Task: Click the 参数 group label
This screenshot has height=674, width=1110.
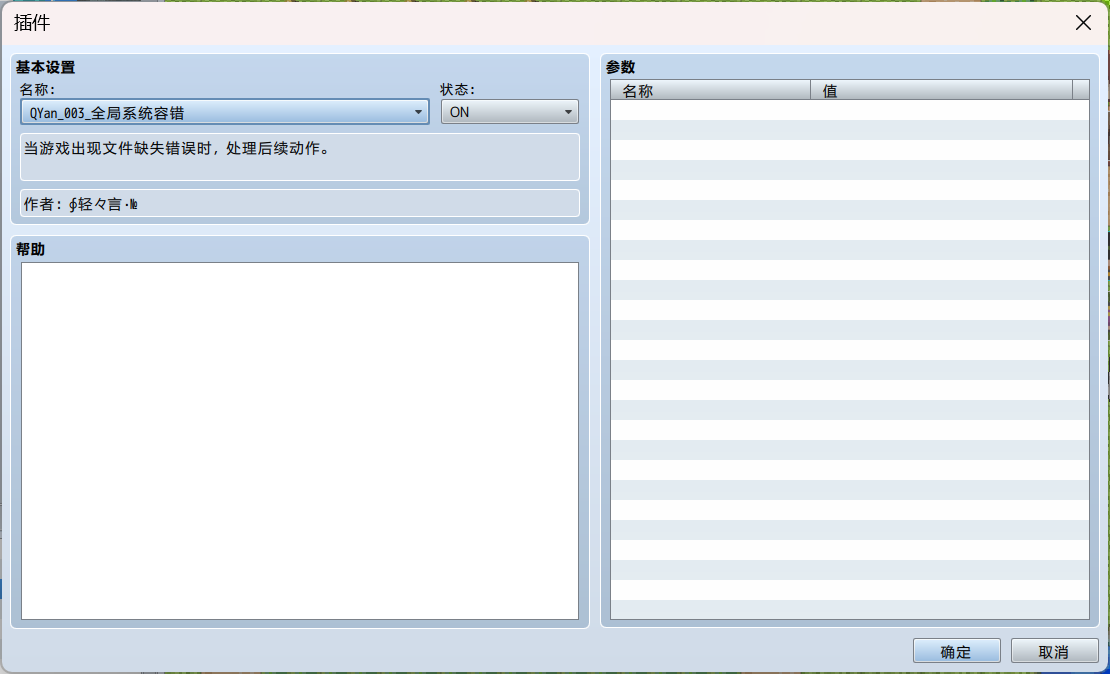Action: click(x=621, y=67)
